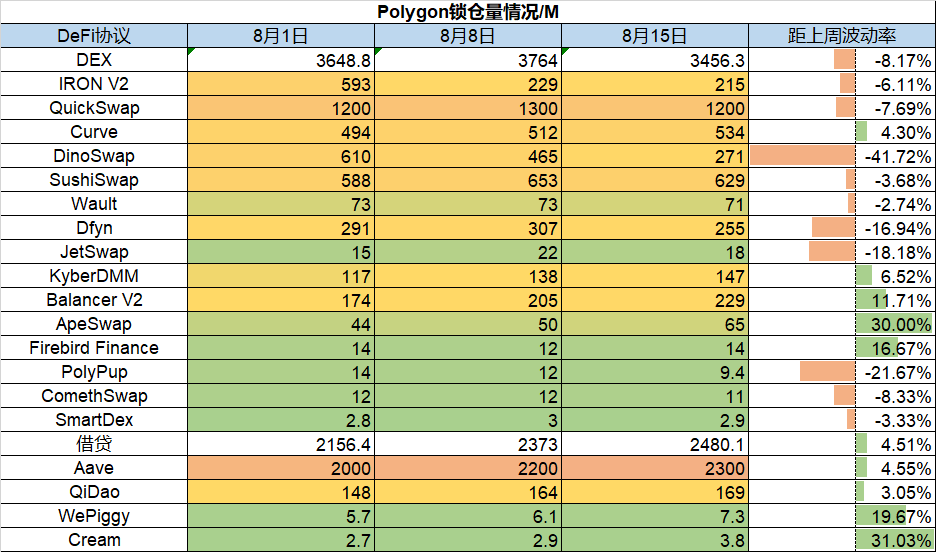Select the JetSwap value 22

(x=547, y=252)
